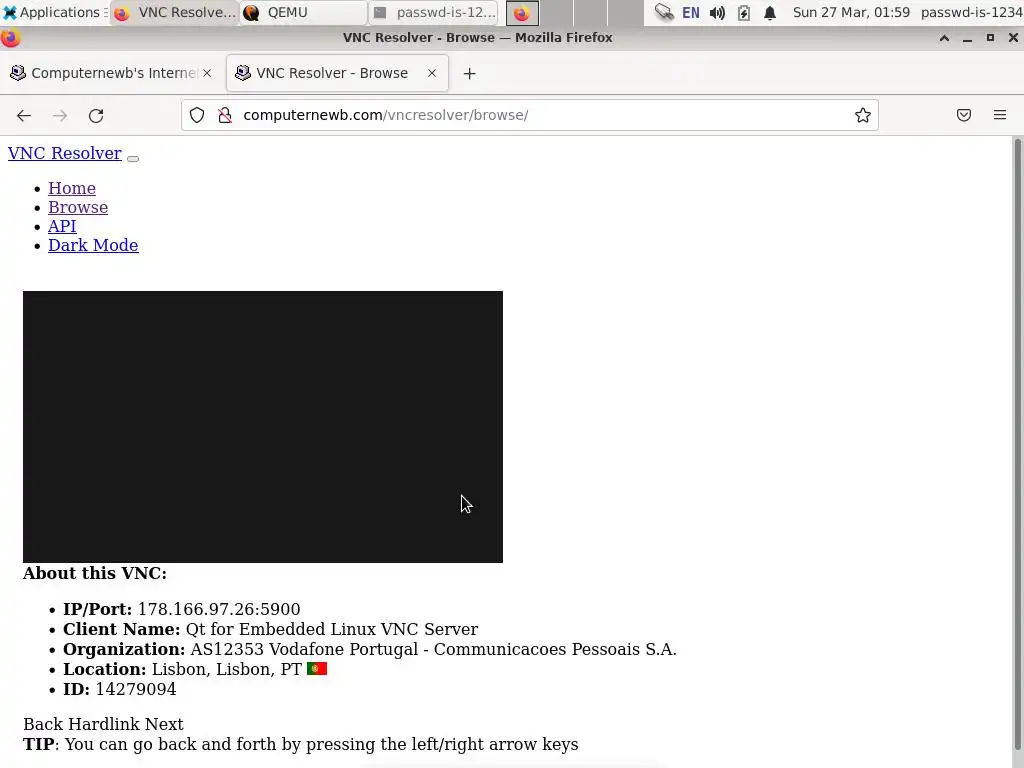The image size is (1024, 768).
Task: Open the Home link
Action: click(x=72, y=188)
